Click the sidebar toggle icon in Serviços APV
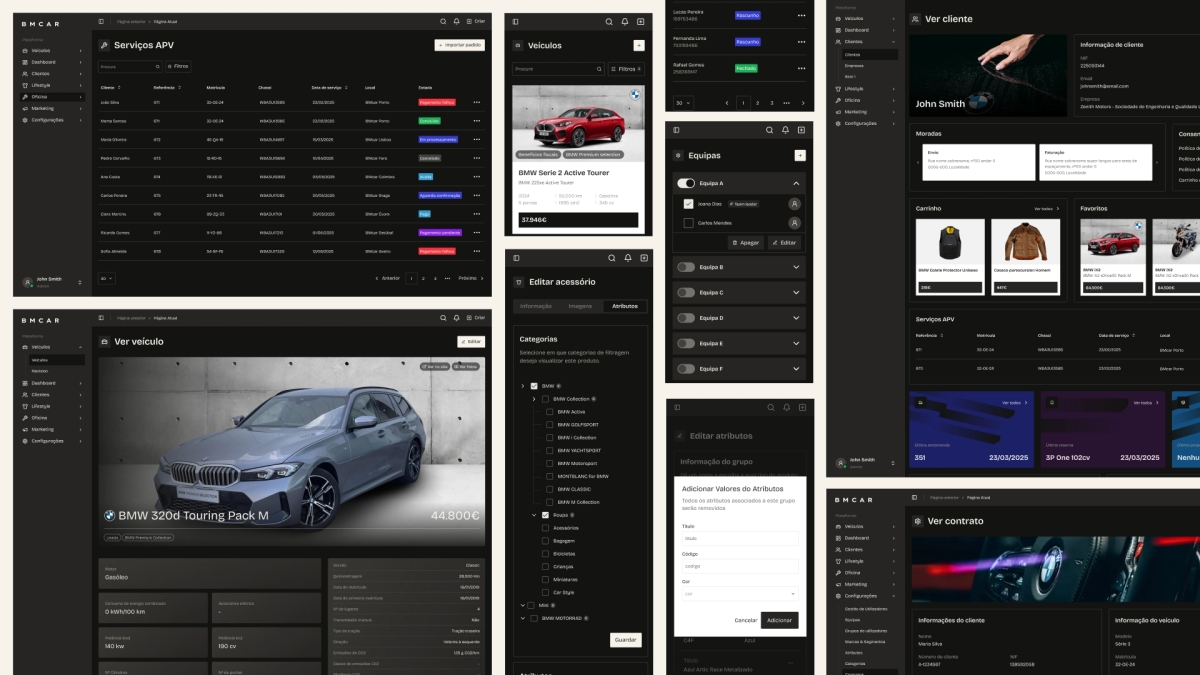 tap(101, 21)
